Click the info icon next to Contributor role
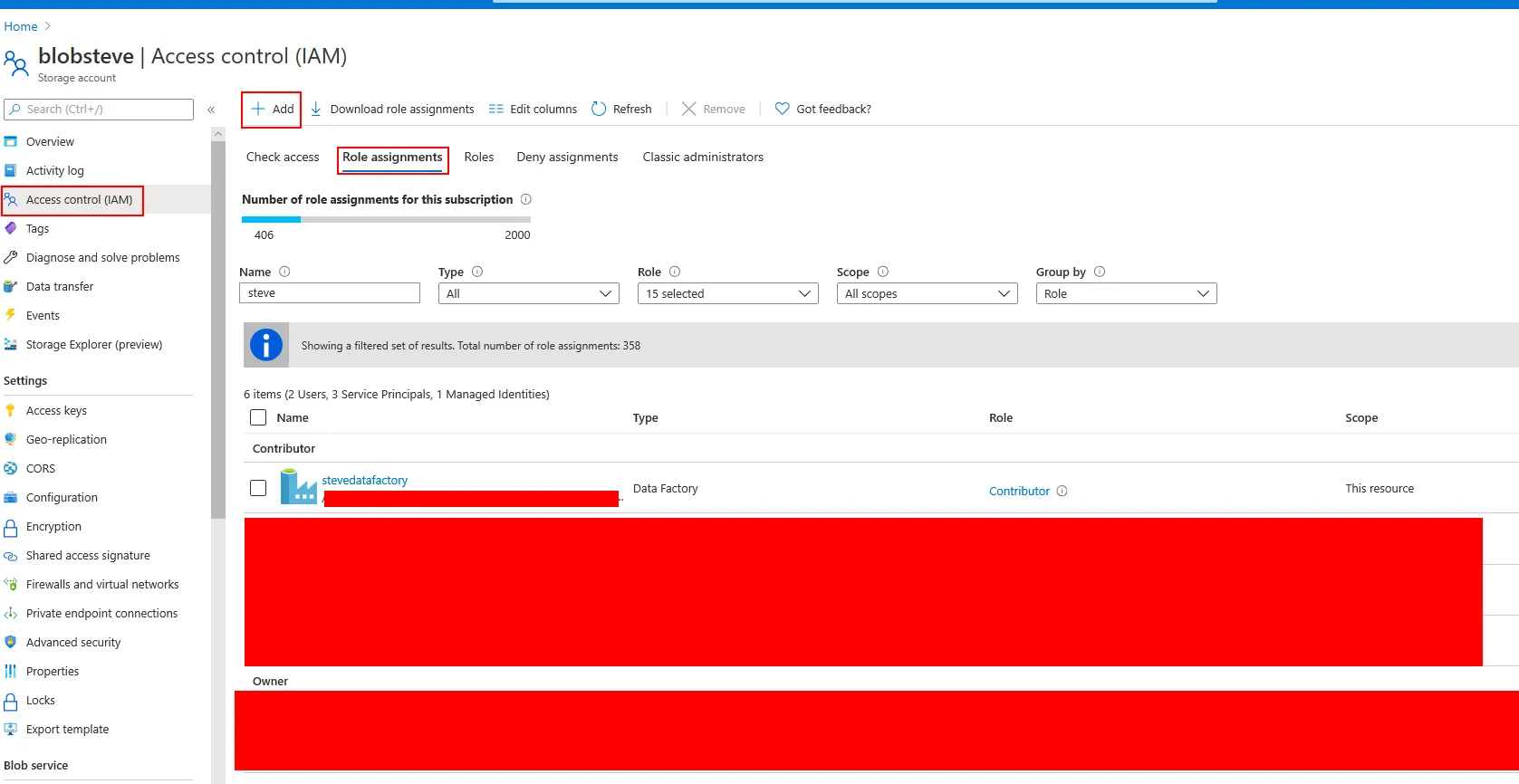1519x784 pixels. pyautogui.click(x=1062, y=491)
